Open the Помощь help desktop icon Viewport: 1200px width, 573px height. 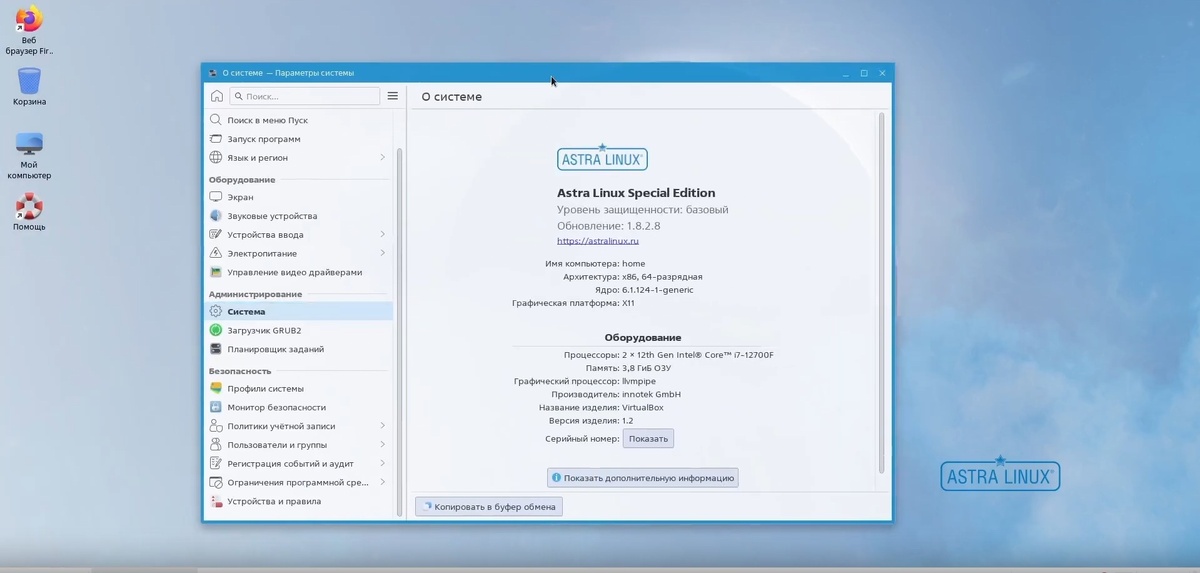(29, 206)
